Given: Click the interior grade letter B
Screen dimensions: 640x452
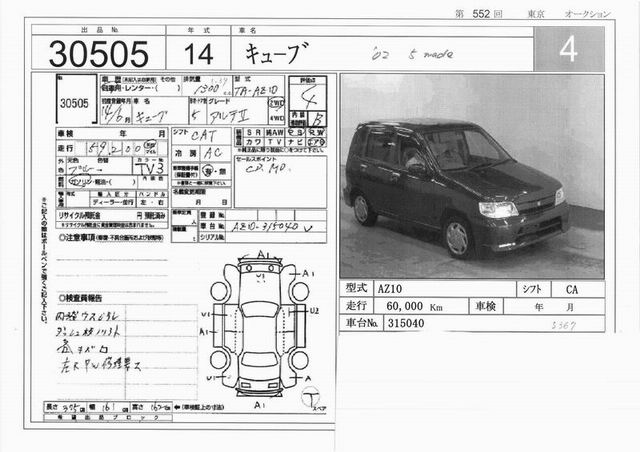Looking at the screenshot, I should click(316, 120).
